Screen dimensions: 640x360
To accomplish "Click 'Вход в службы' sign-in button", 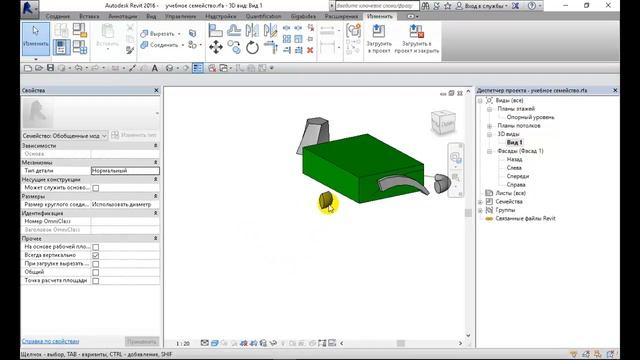I will [483, 6].
